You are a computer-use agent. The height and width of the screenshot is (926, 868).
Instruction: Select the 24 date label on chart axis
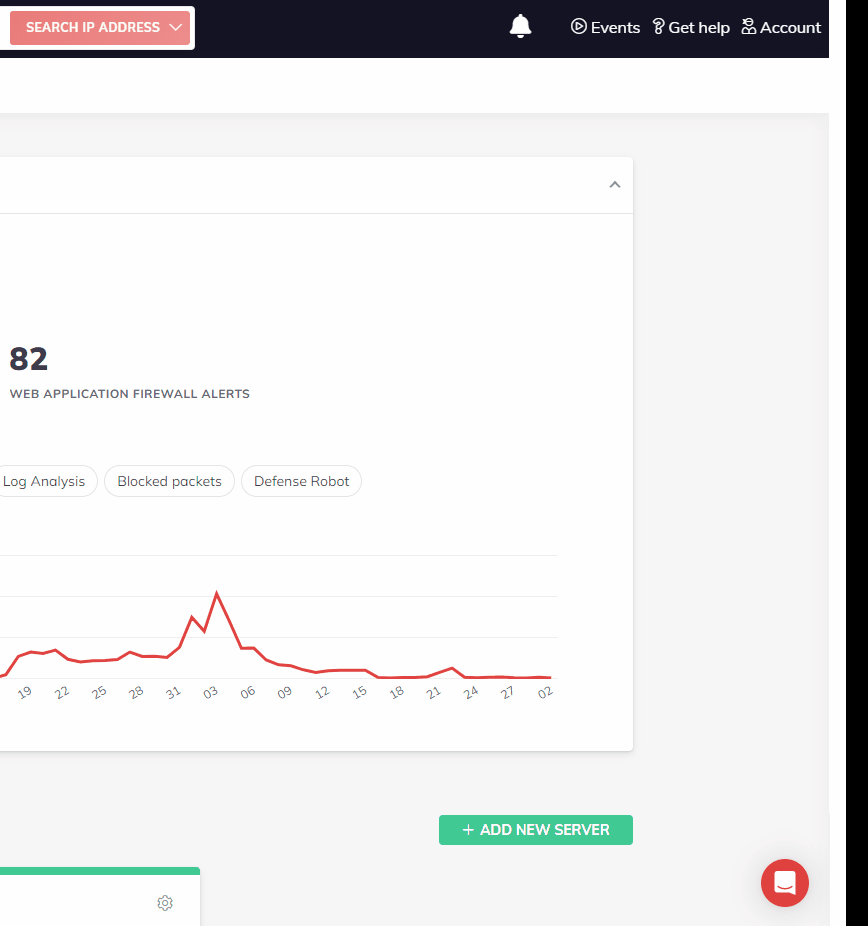(x=470, y=692)
